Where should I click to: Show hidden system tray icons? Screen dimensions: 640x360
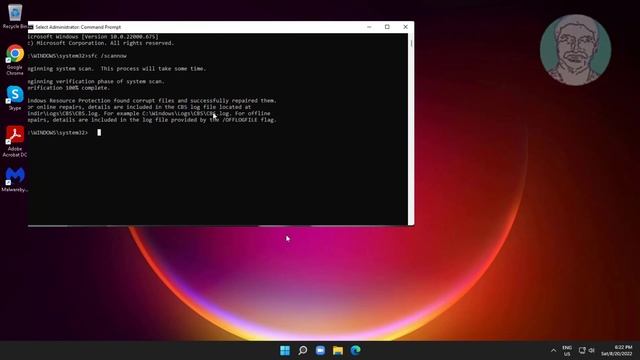coord(553,351)
